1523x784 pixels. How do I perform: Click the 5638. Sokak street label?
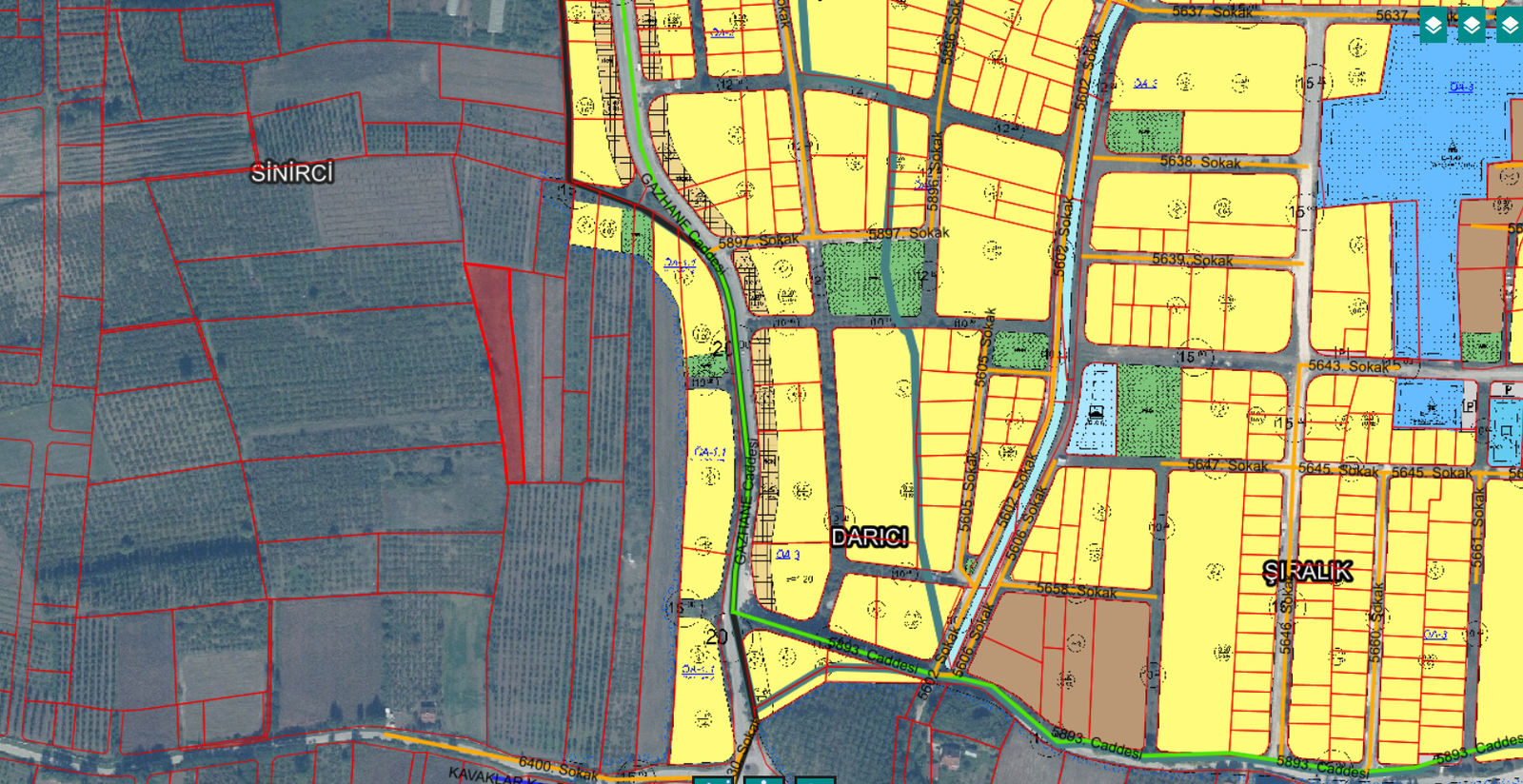point(1199,163)
